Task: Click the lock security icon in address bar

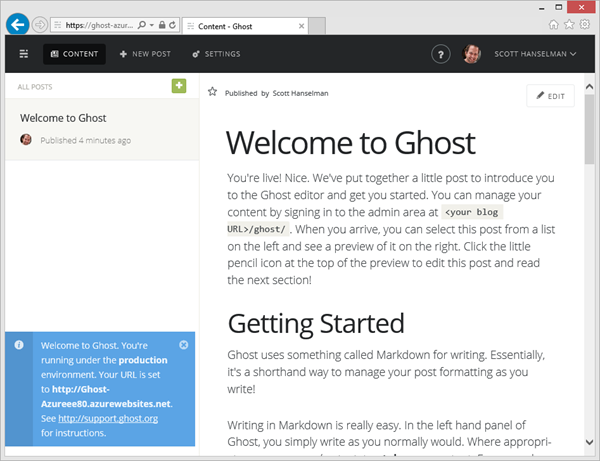Action: [162, 25]
